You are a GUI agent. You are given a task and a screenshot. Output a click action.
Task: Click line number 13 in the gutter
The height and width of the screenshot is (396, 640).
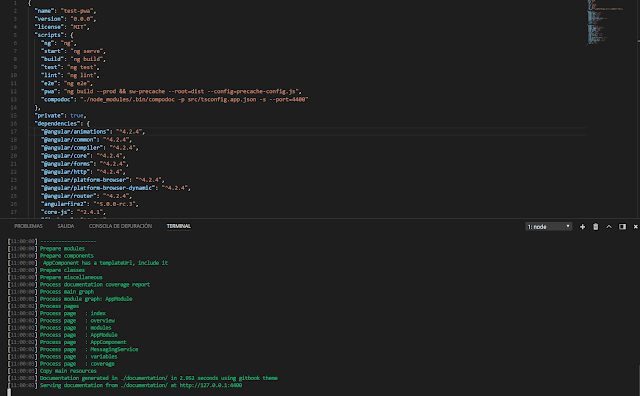coord(14,100)
